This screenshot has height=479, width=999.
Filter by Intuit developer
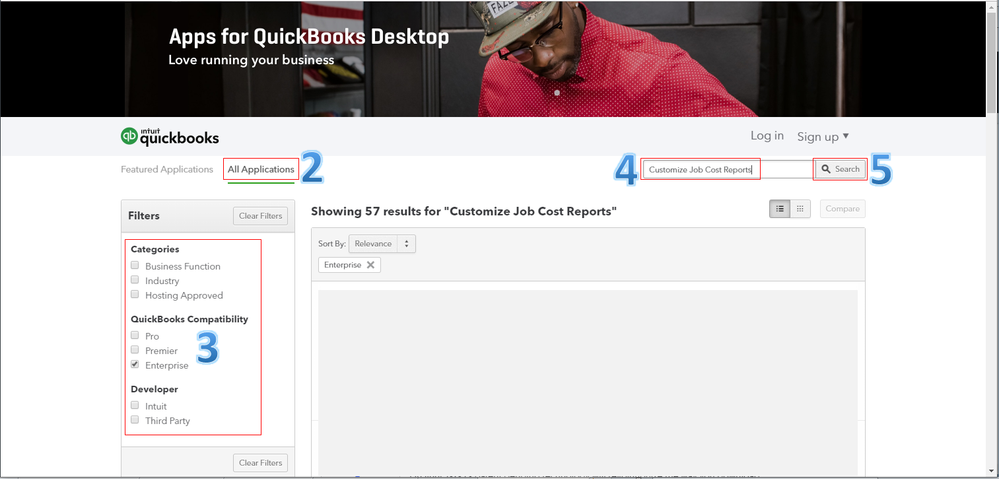(x=134, y=405)
